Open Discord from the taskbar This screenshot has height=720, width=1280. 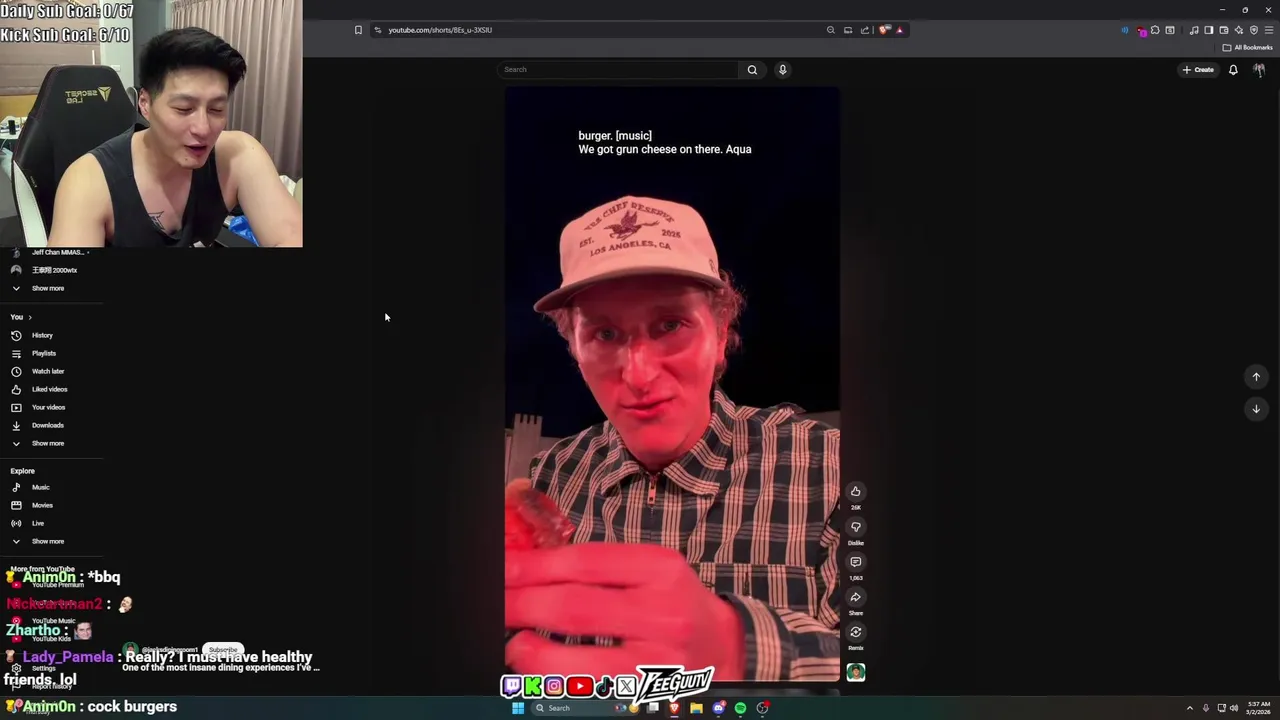coord(718,708)
